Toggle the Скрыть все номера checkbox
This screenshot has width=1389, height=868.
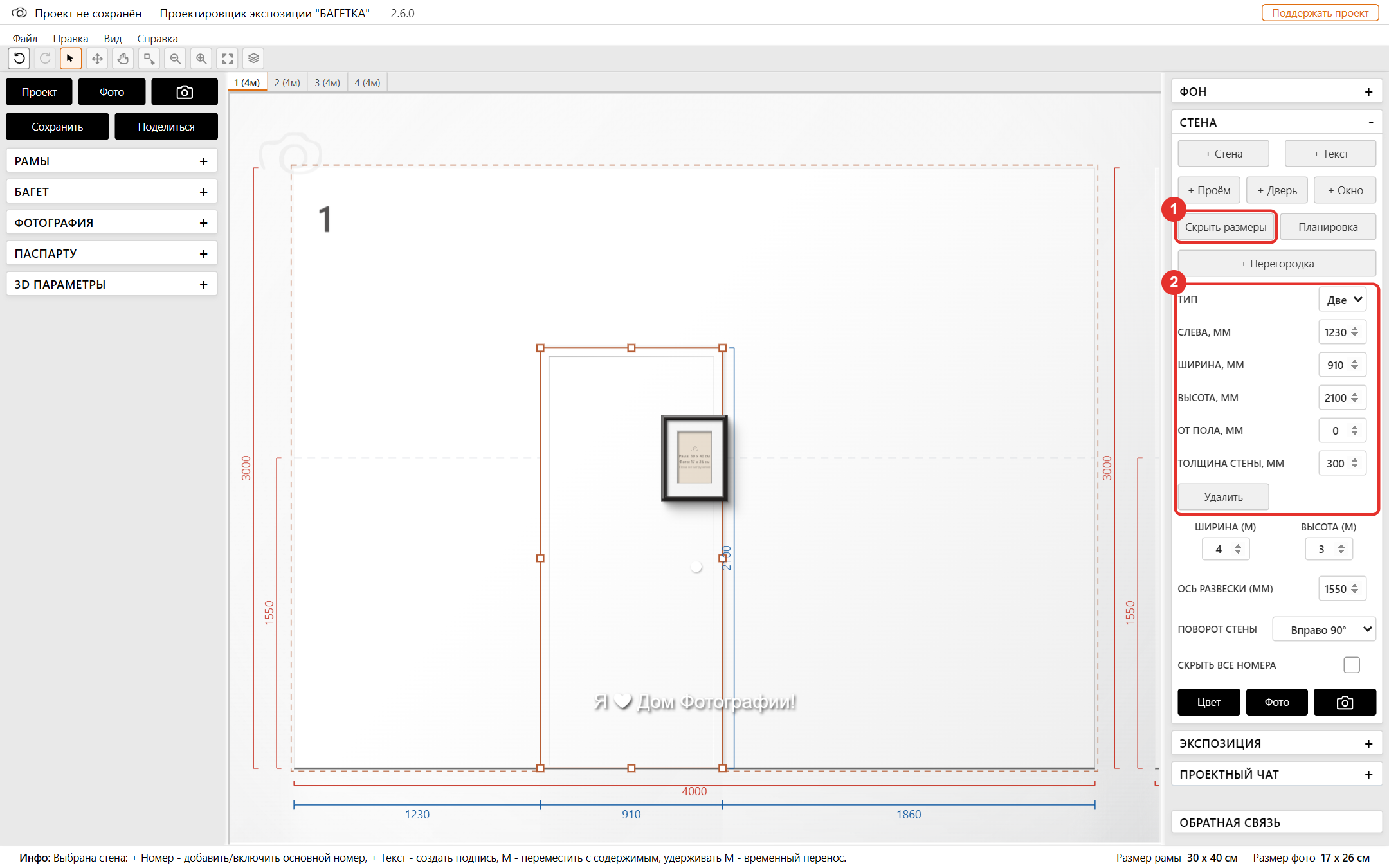1352,665
